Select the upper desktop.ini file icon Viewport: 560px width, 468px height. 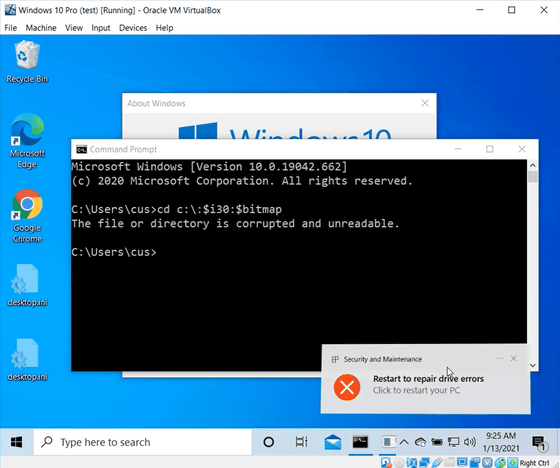click(x=27, y=285)
